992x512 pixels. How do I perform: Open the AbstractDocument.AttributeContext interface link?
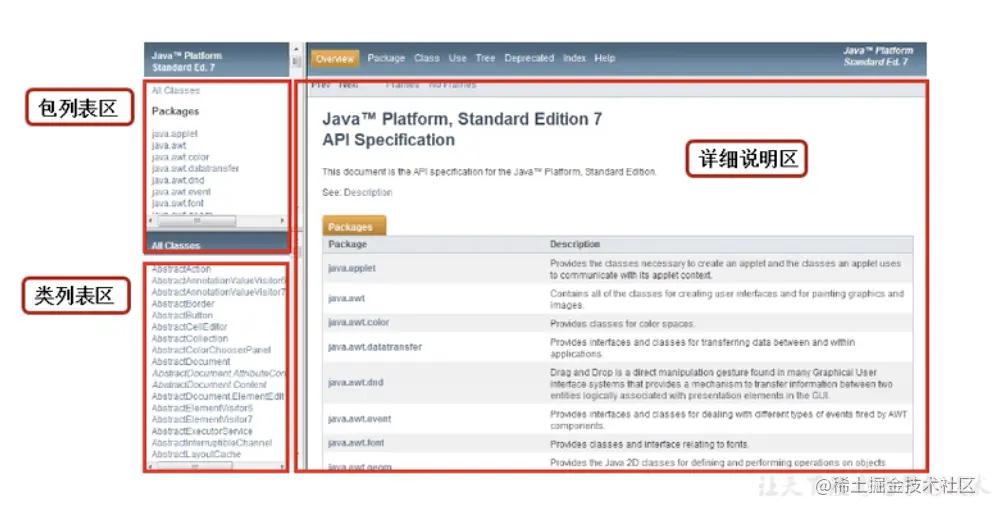218,373
